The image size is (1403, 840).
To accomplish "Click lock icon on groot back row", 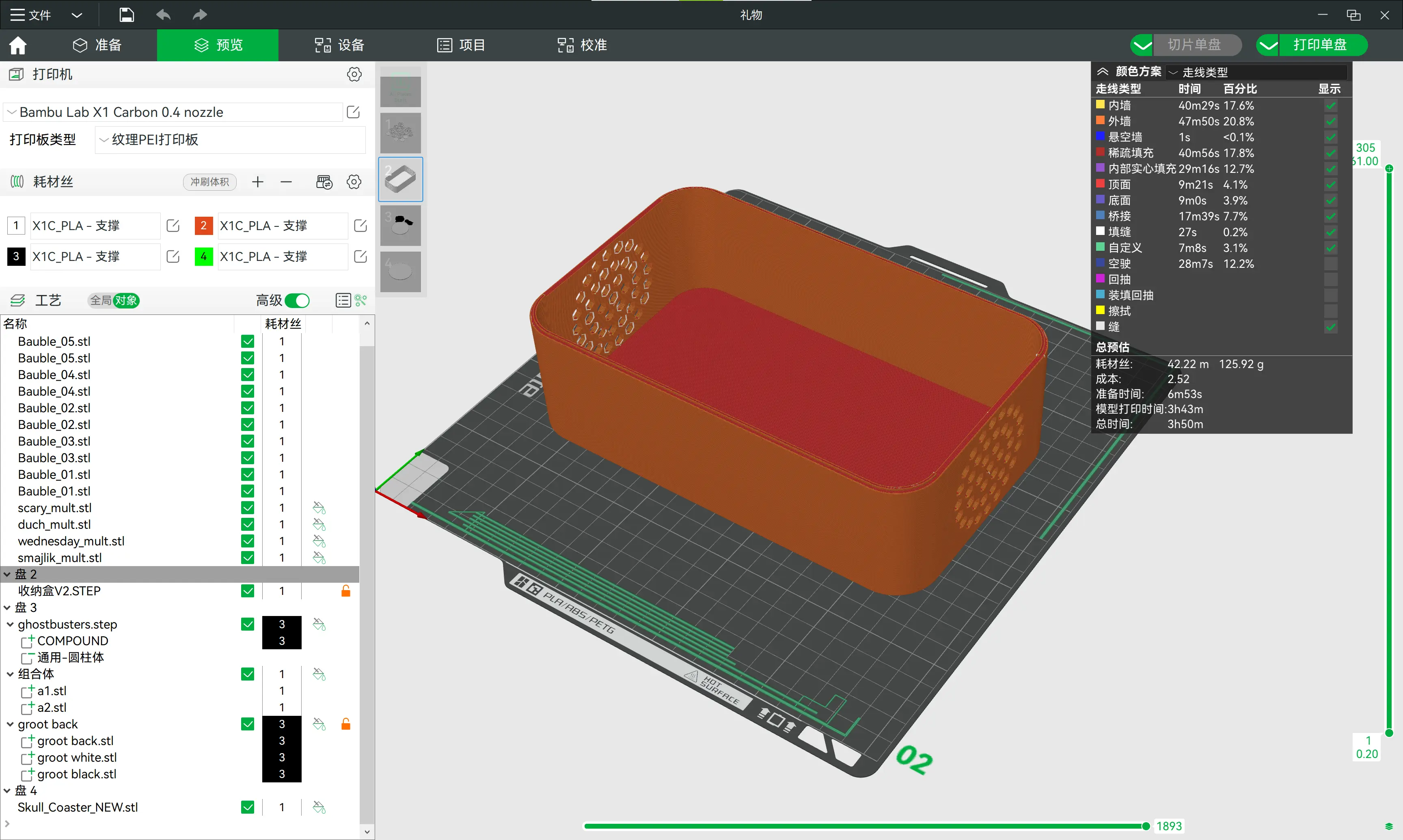I will [345, 724].
